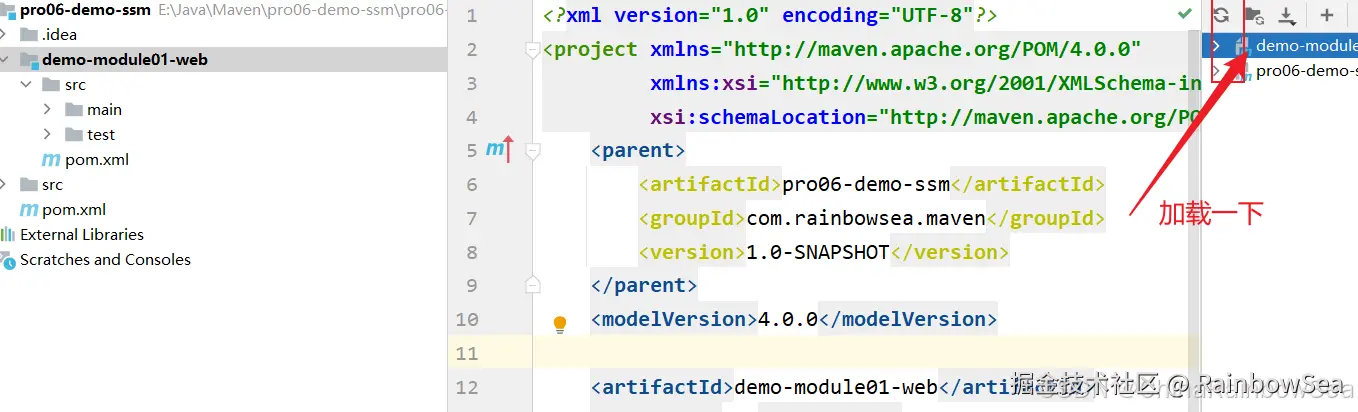The width and height of the screenshot is (1358, 412).
Task: Click demo-module01-web artifactId text on line 12
Action: pyautogui.click(x=835, y=387)
